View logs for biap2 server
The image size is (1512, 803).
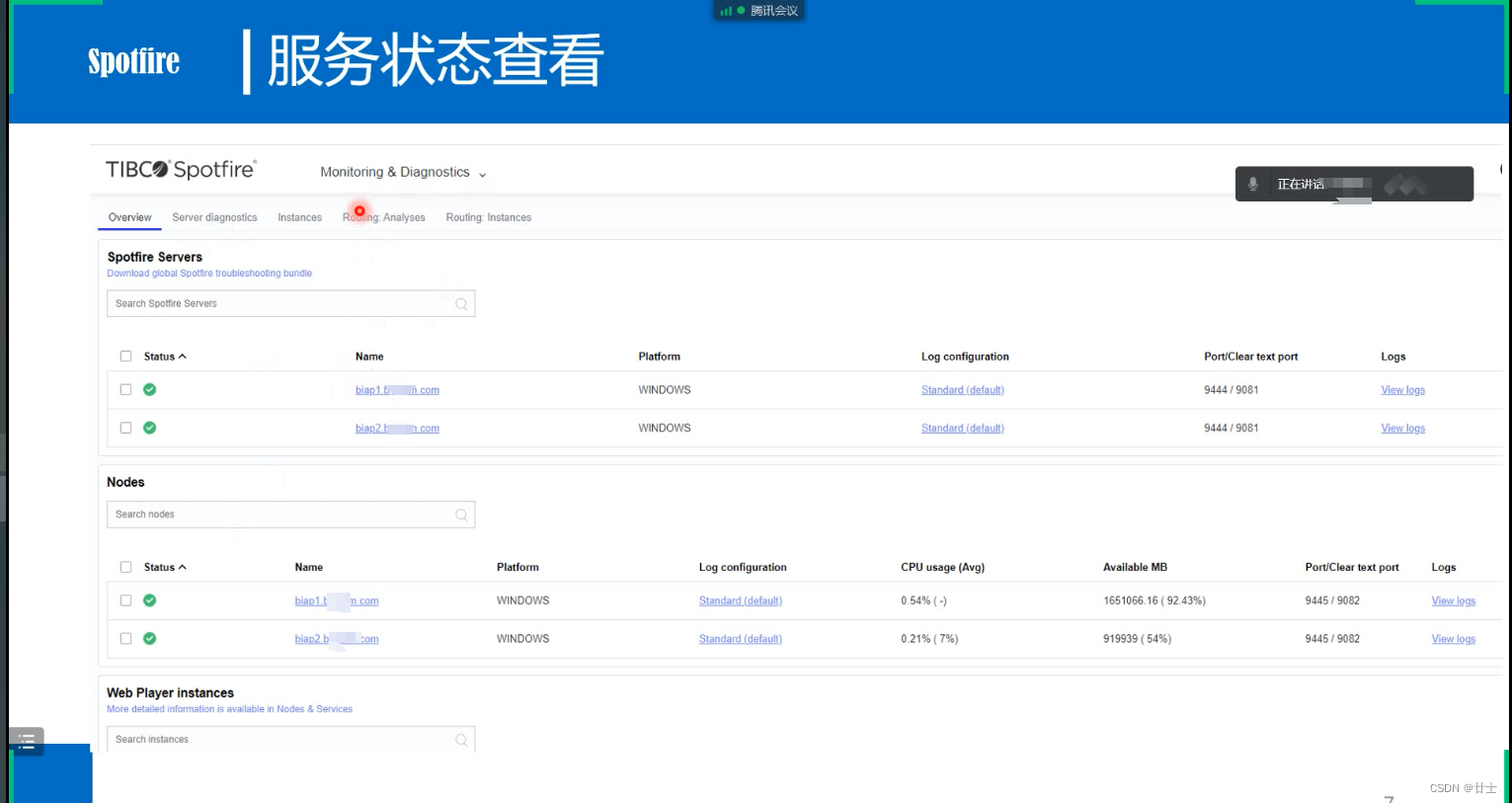tap(1402, 429)
